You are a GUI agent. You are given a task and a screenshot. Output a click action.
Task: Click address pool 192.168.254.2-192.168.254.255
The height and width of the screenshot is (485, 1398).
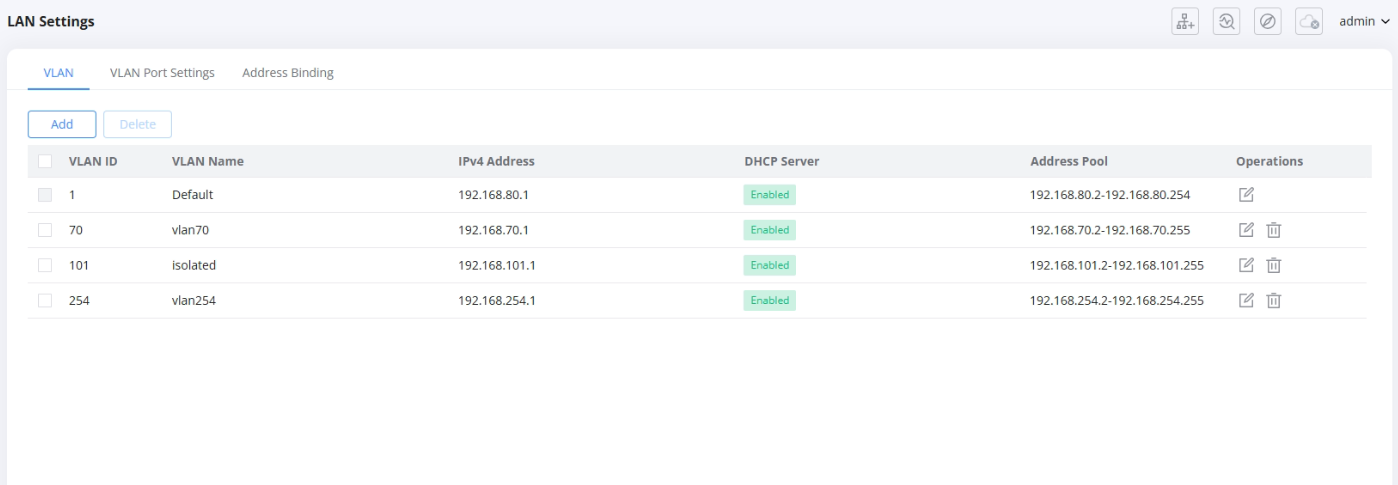point(1117,300)
